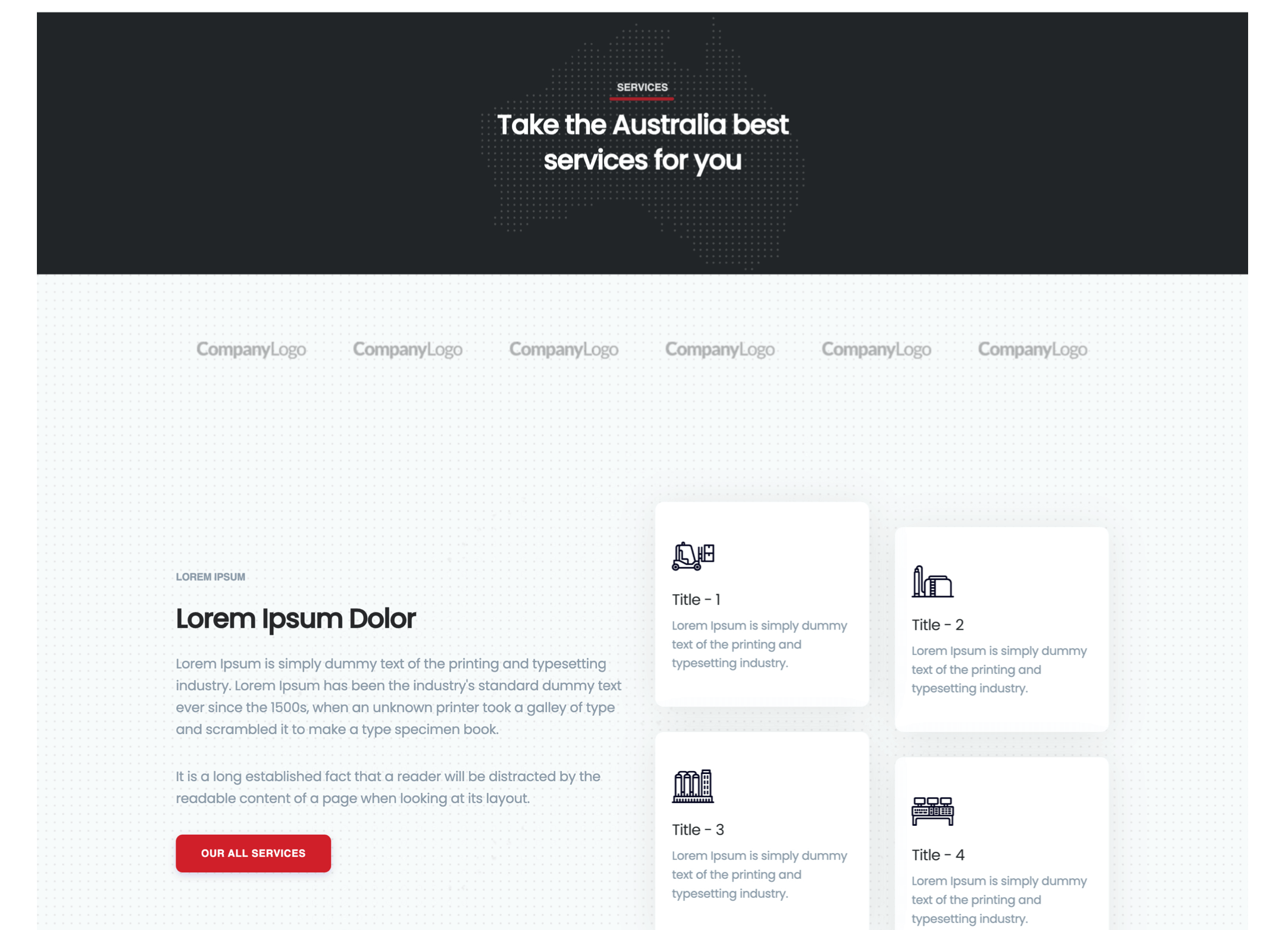Click the first CompanyLogo image
The height and width of the screenshot is (930, 1288).
click(251, 349)
